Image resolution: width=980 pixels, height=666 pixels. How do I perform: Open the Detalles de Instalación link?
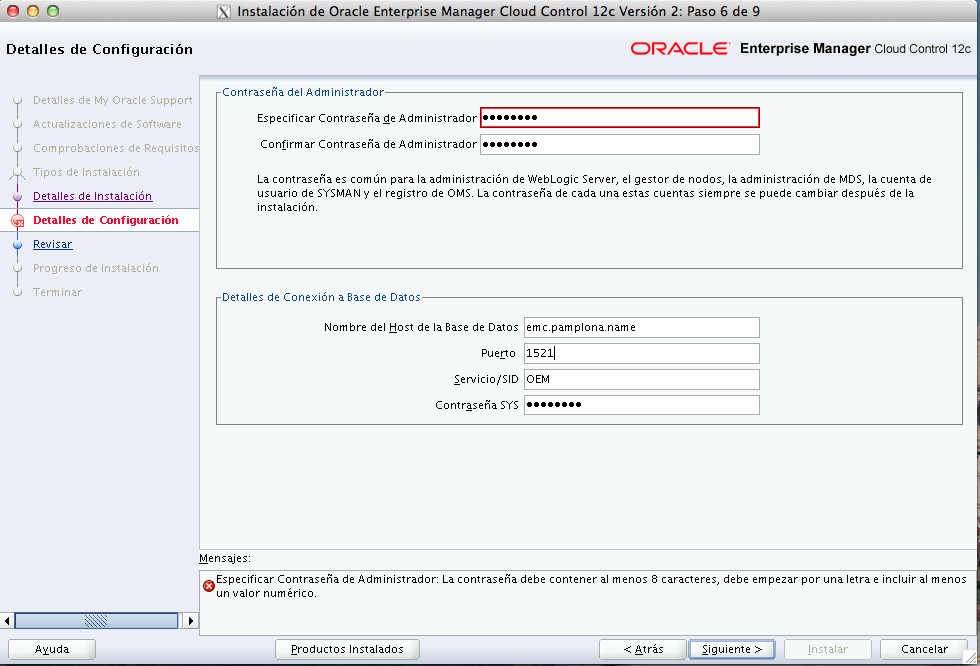pos(91,196)
